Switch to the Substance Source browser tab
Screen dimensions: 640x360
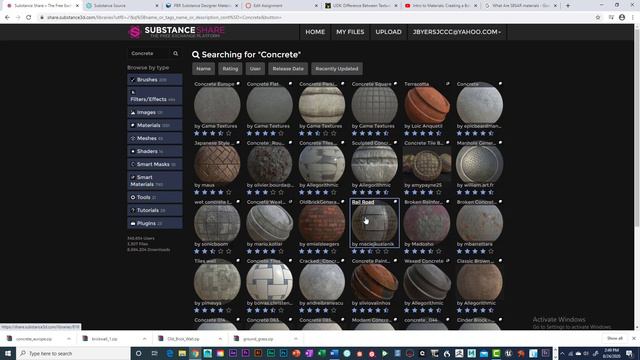pyautogui.click(x=121, y=6)
